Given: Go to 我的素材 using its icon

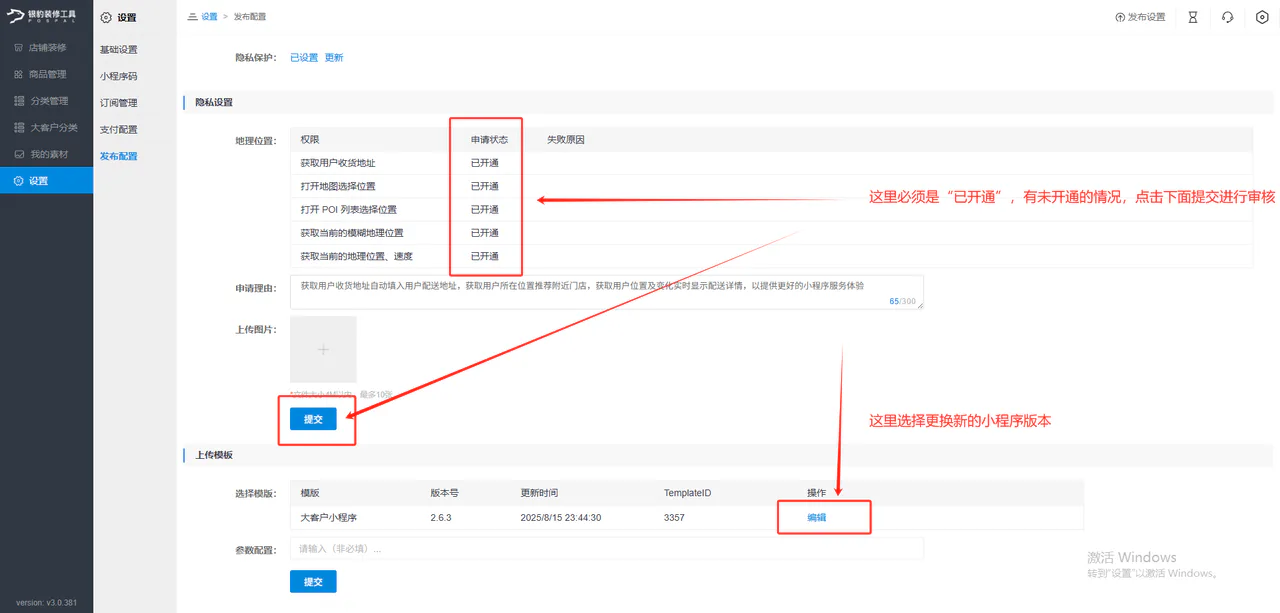Looking at the screenshot, I should point(19,154).
